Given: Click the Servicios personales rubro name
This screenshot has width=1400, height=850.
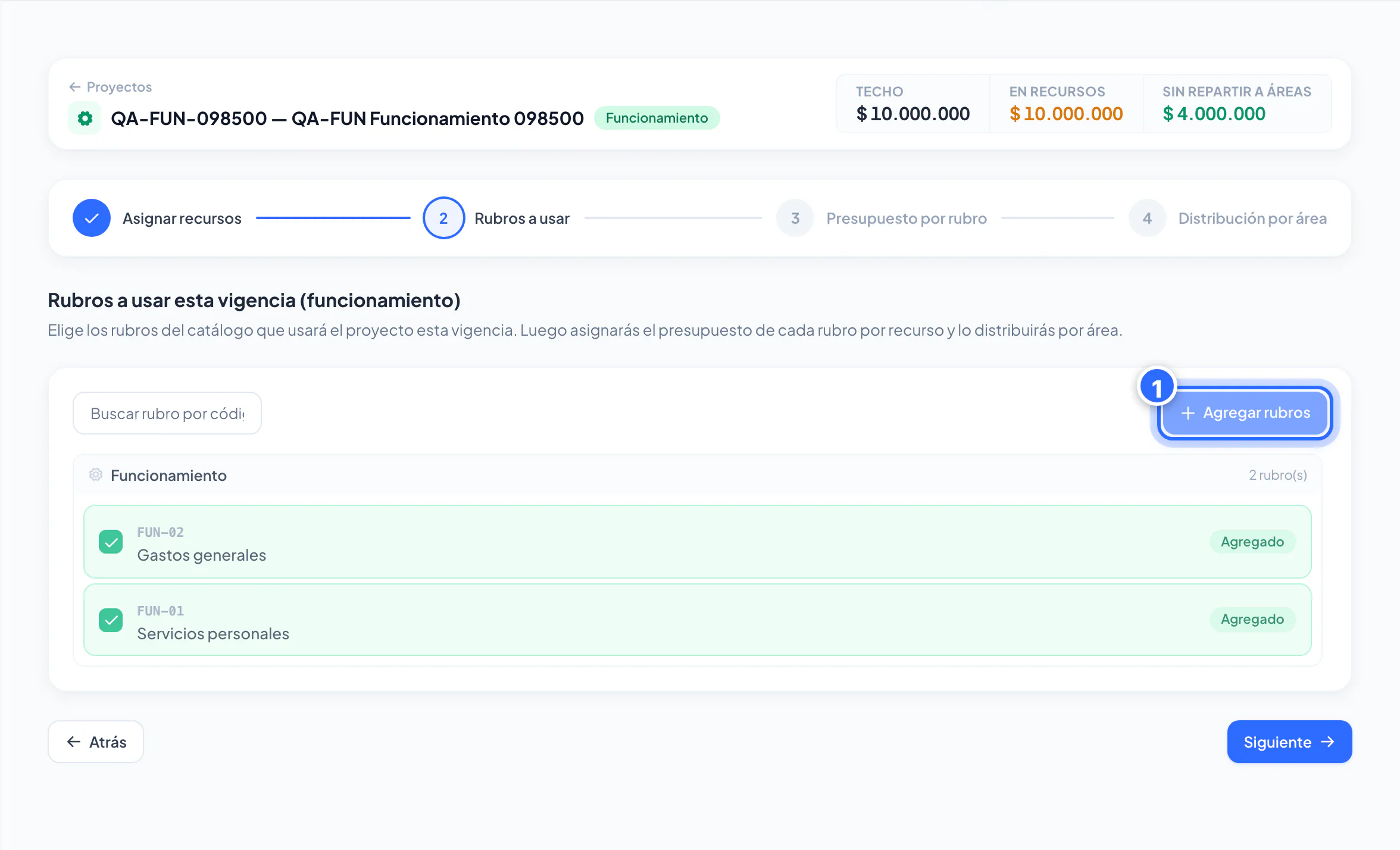Looking at the screenshot, I should point(213,634).
